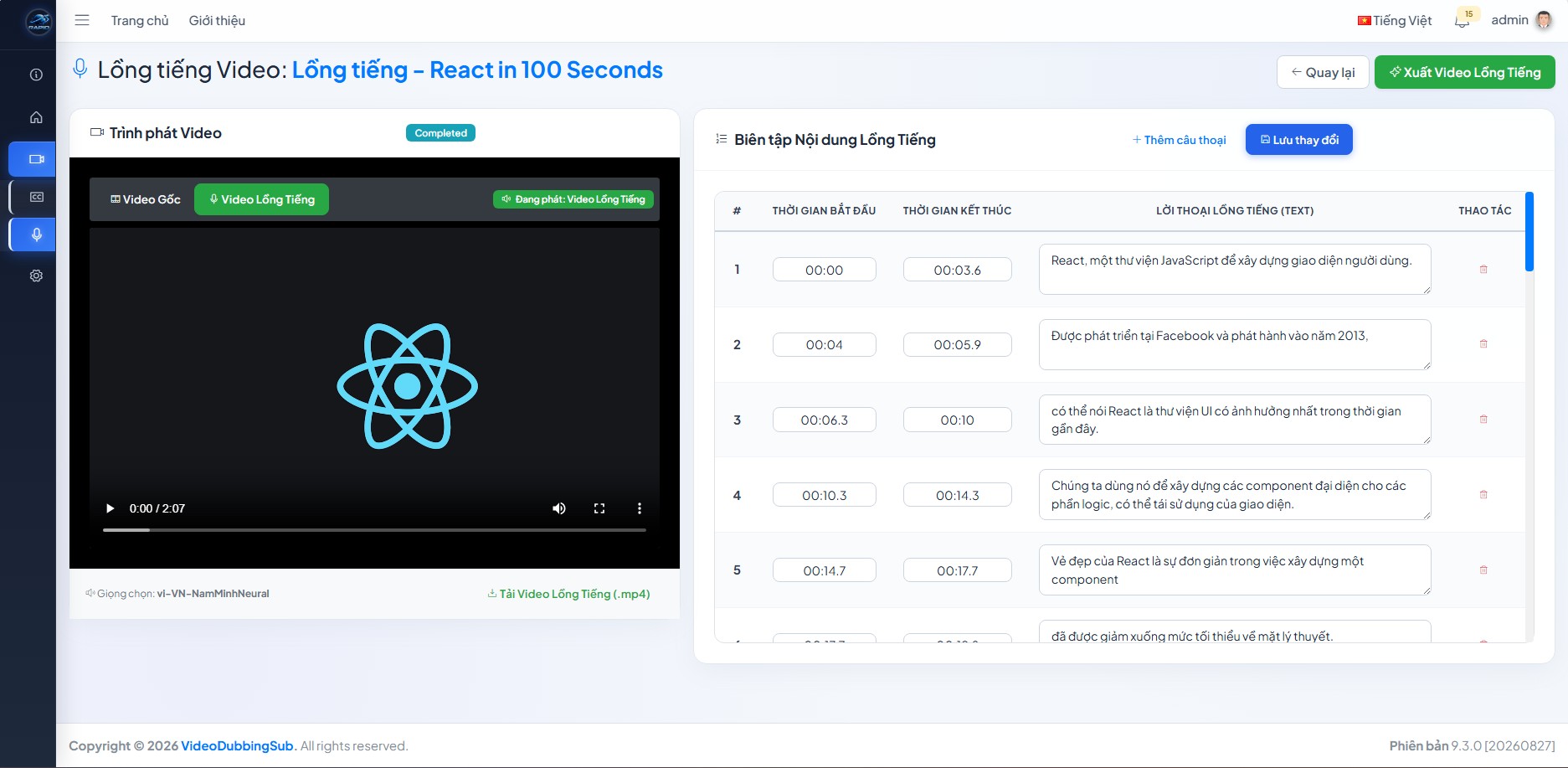Screen dimensions: 1568x768
Task: Click start time field 00:14.7
Action: click(x=825, y=570)
